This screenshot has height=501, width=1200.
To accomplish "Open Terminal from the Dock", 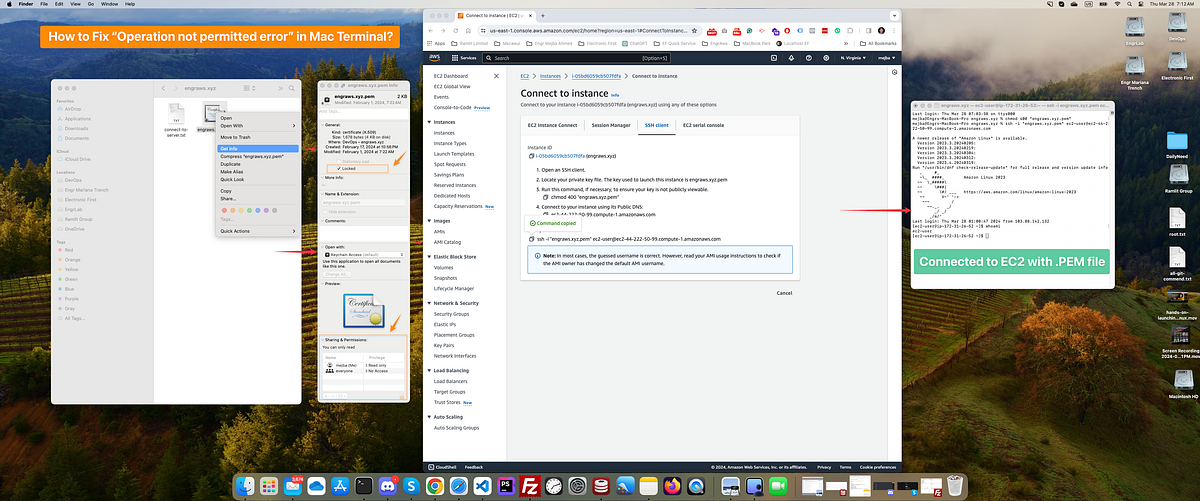I will click(364, 486).
